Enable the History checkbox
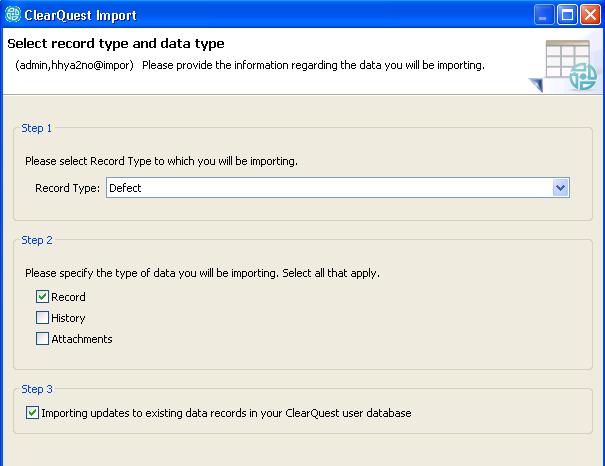The width and height of the screenshot is (605, 466). coord(42,318)
